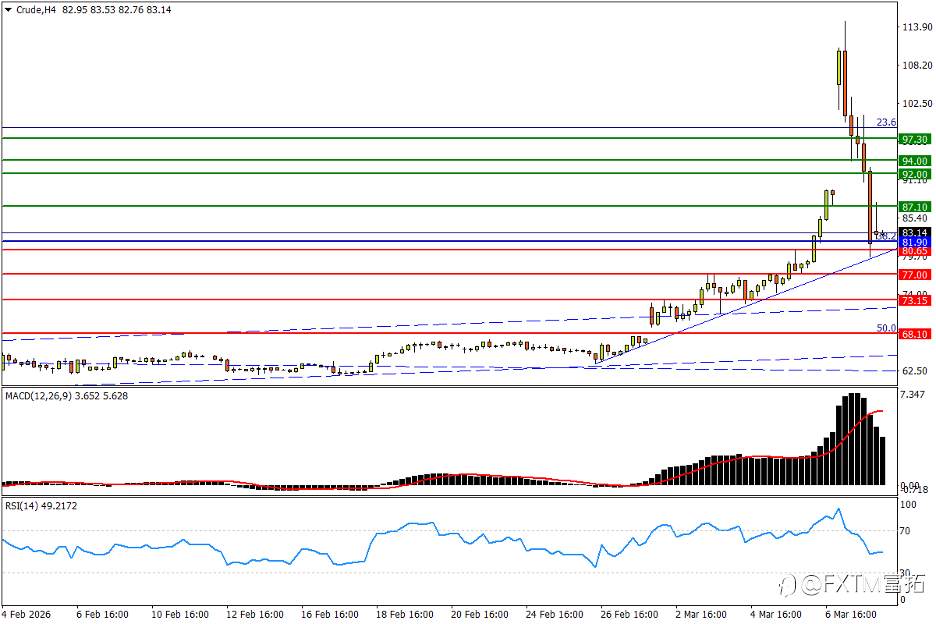Click the 24 Feb 16:00 time label
Viewport: 936px width, 624px height.
pyautogui.click(x=555, y=614)
